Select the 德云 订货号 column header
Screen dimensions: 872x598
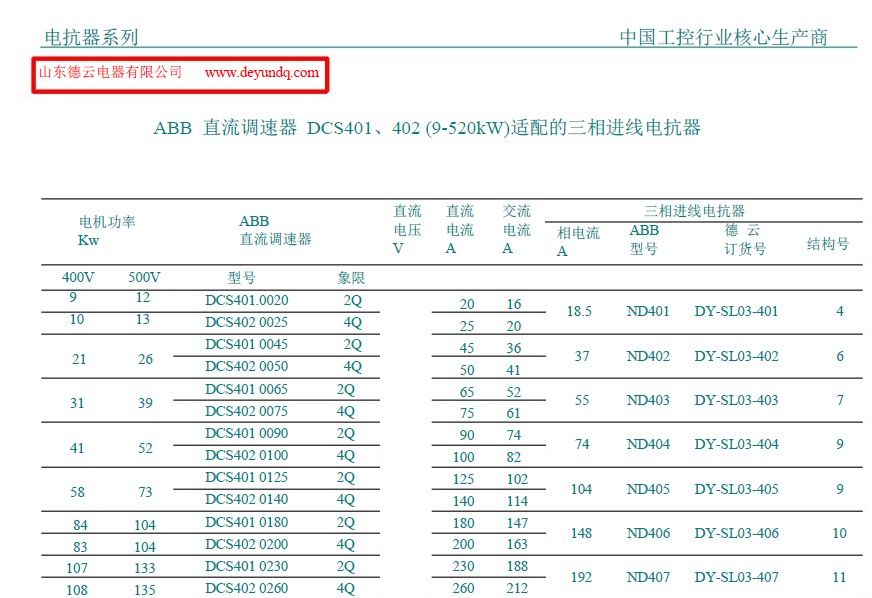pos(745,239)
